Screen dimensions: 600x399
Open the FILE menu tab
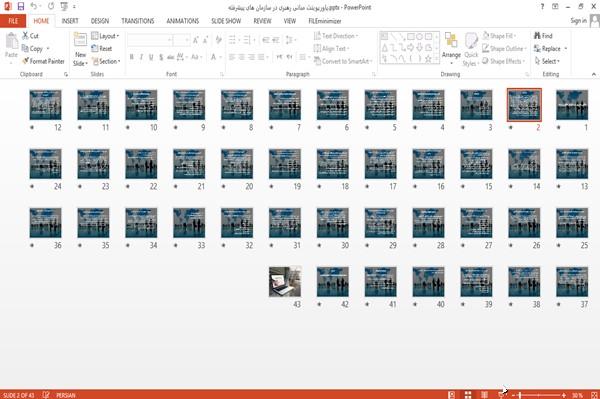coord(13,21)
